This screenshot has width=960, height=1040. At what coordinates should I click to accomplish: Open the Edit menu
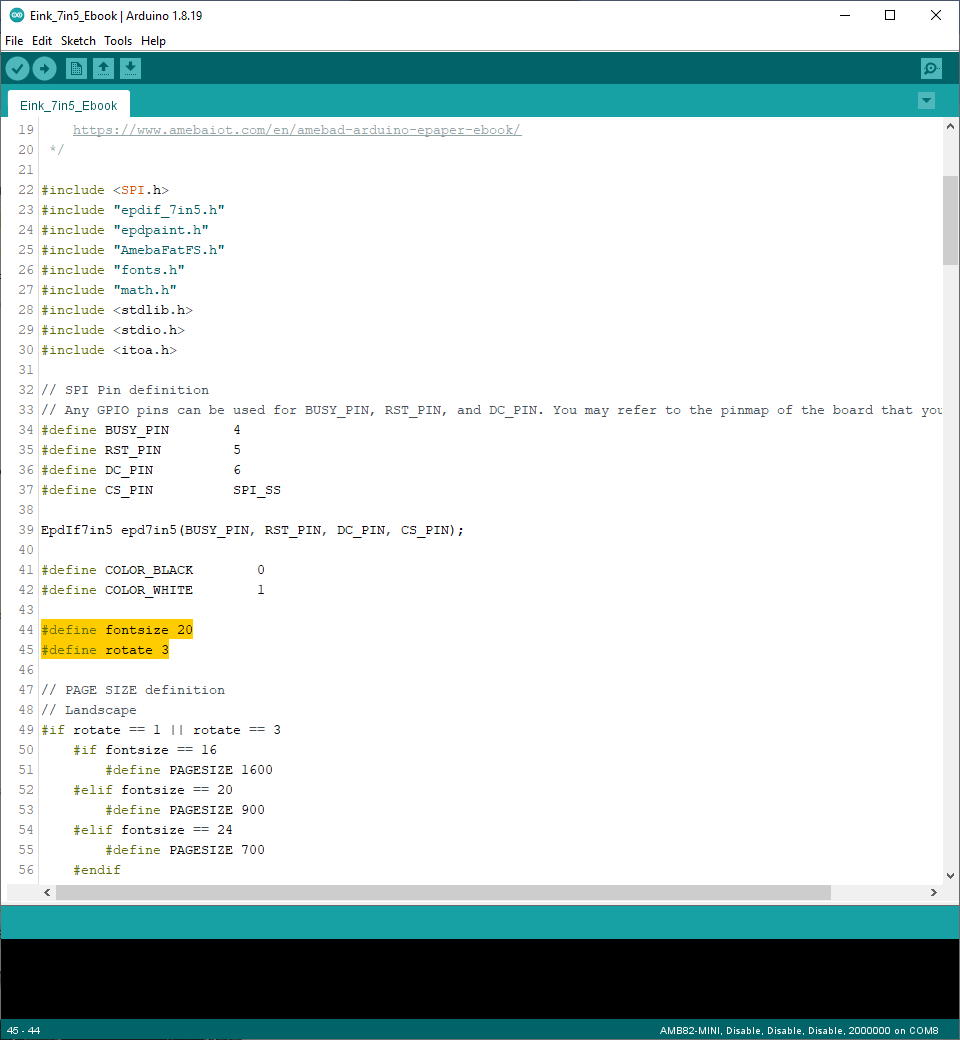[x=41, y=41]
